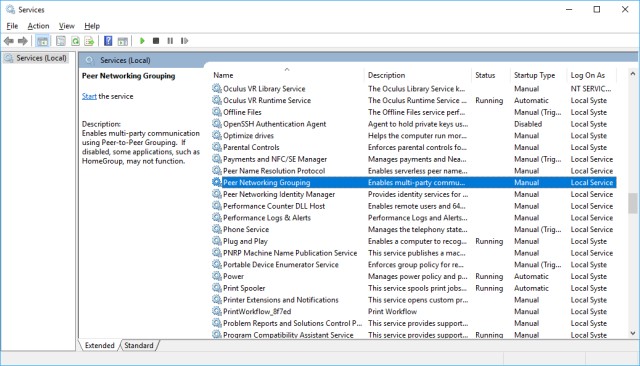Select Portable Device Enumerator Service row
640x366 pixels.
click(x=413, y=264)
